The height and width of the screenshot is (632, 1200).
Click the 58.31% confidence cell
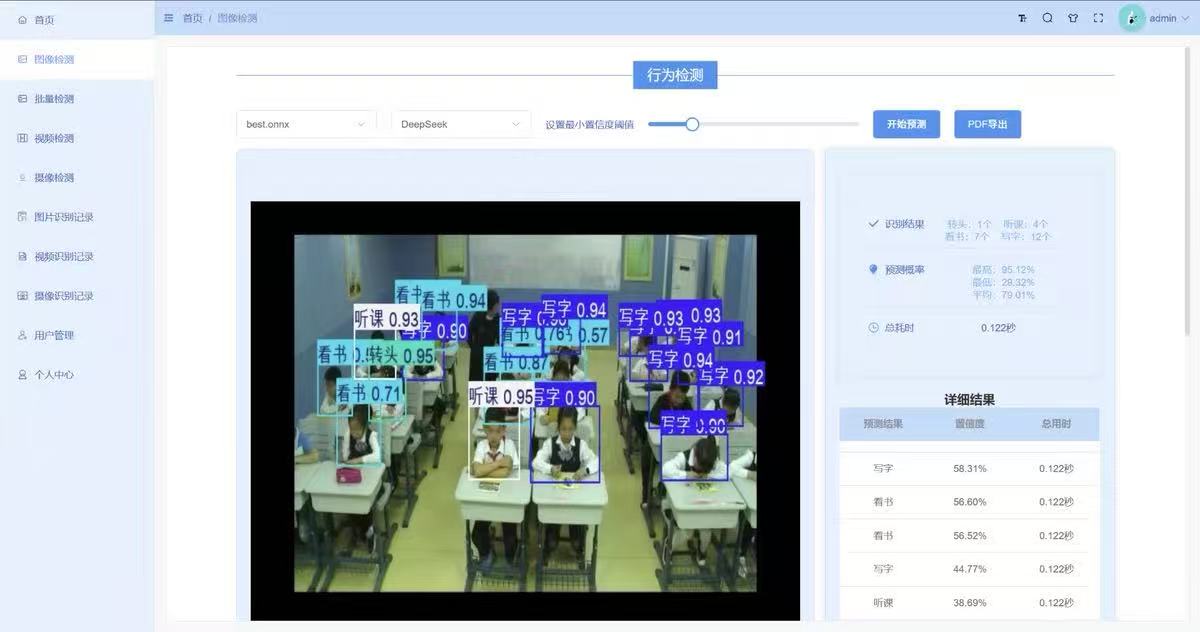[x=970, y=468]
